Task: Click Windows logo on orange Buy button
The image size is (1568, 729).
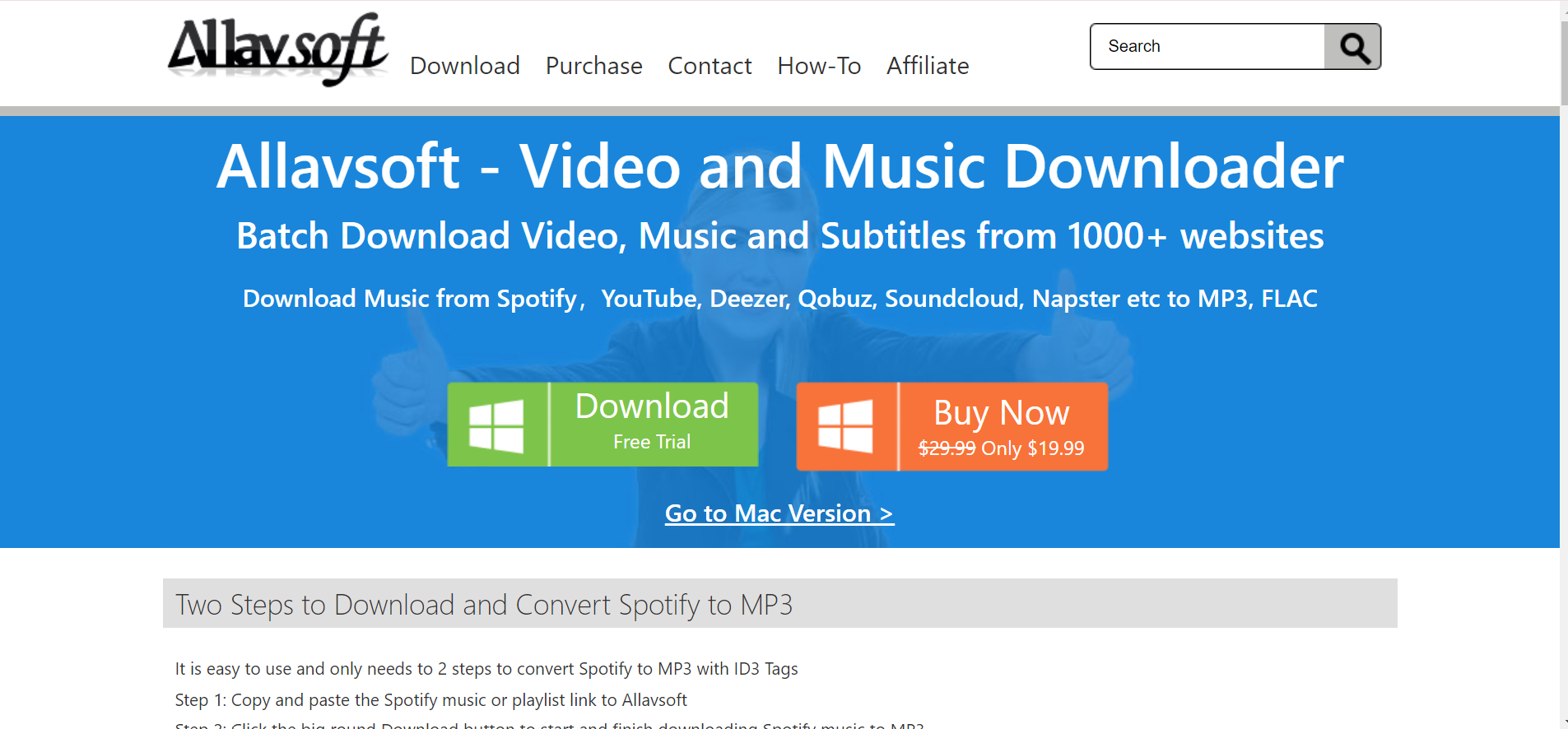Action: pyautogui.click(x=845, y=425)
